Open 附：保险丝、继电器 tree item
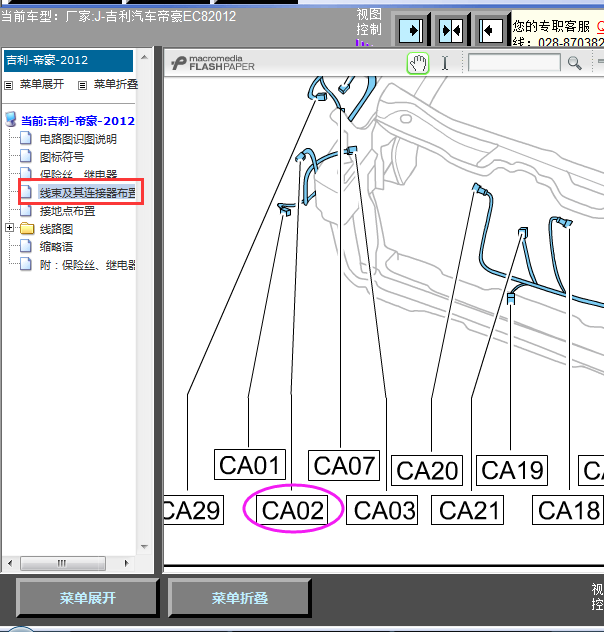The image size is (604, 632). 87,265
